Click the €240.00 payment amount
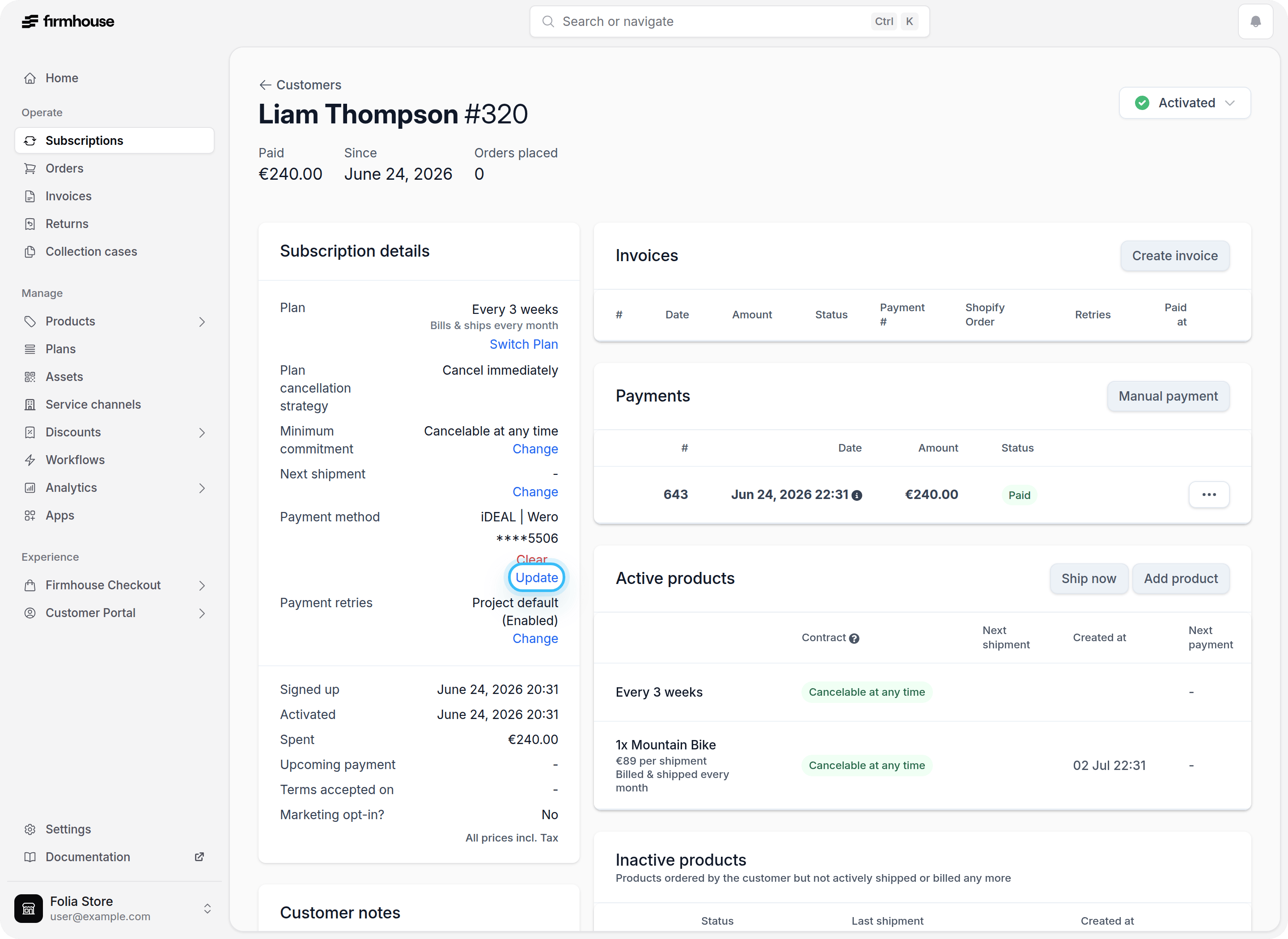Screen dimensions: 1288x939 (931, 495)
